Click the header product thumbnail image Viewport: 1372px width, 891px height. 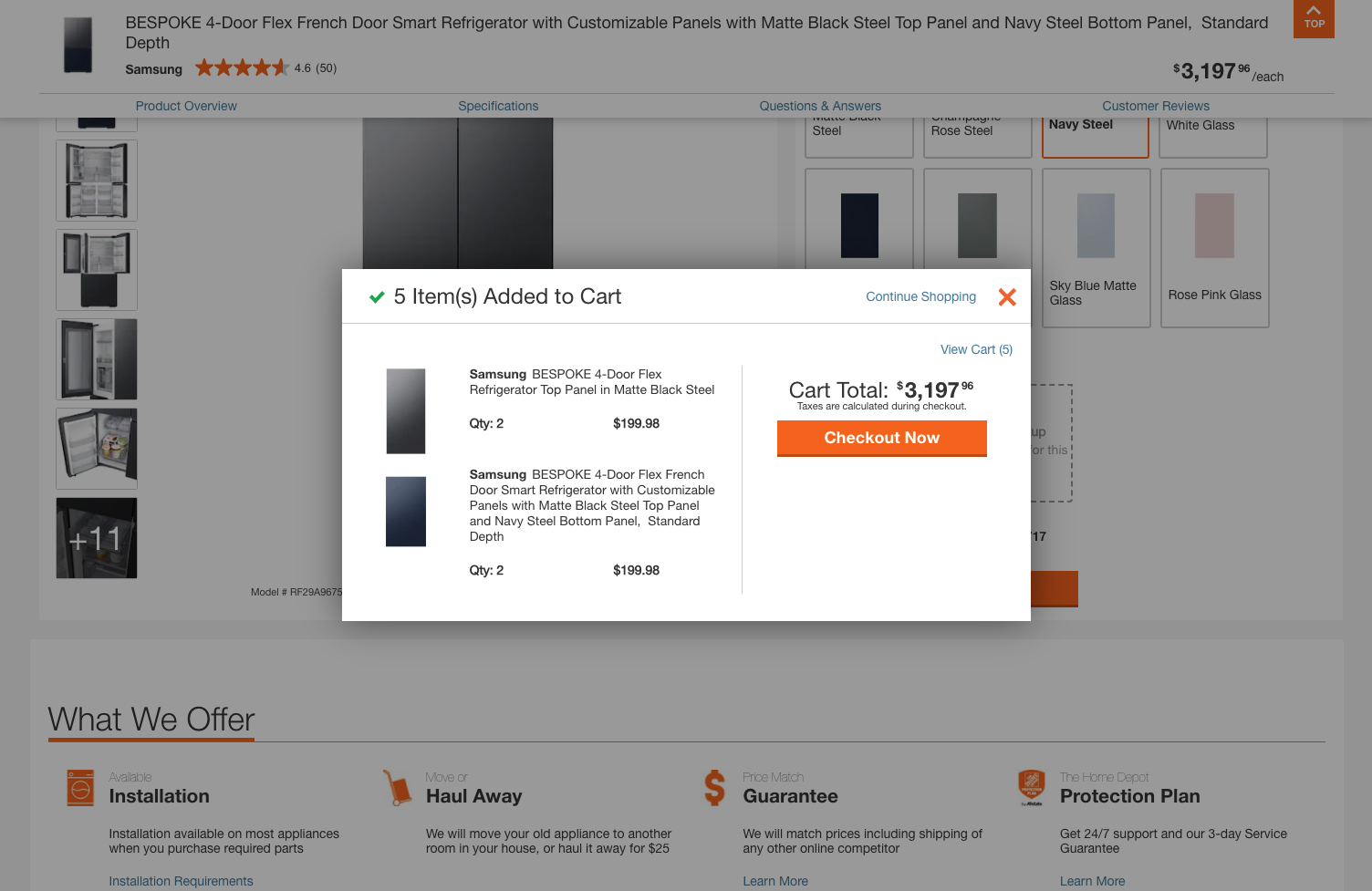tap(78, 45)
